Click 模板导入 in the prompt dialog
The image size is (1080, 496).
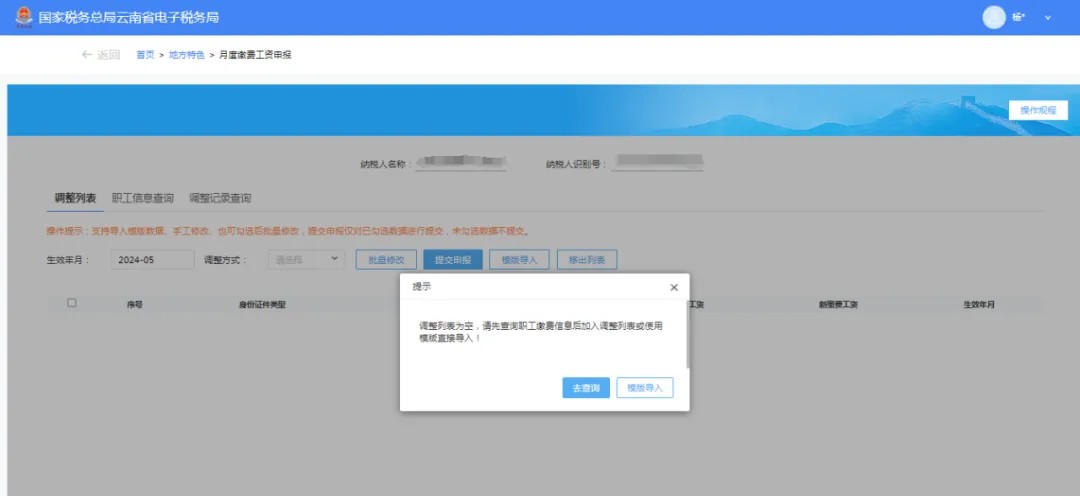click(x=645, y=388)
